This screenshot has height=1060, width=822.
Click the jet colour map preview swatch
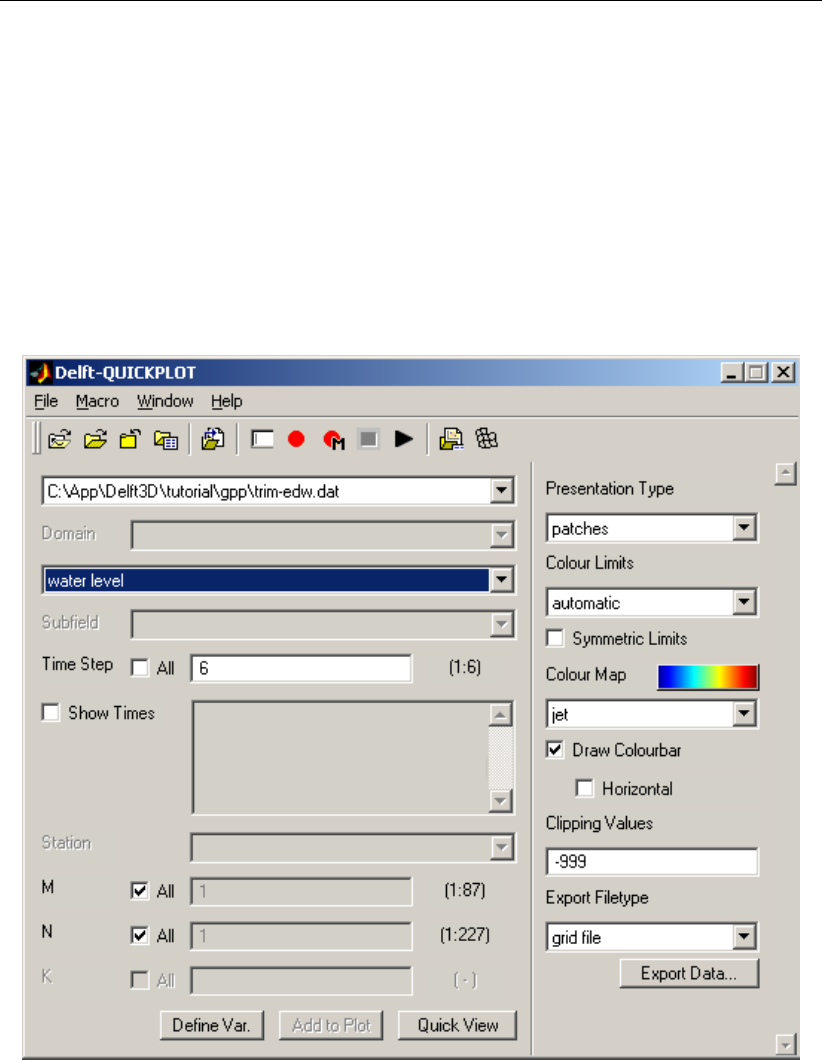tap(708, 677)
